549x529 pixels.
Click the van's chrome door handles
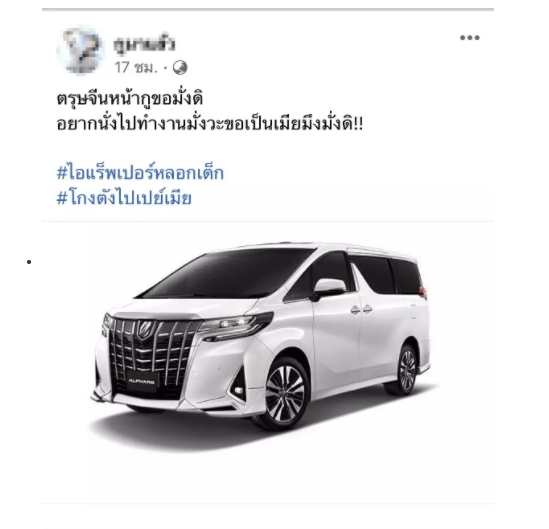click(x=362, y=309)
